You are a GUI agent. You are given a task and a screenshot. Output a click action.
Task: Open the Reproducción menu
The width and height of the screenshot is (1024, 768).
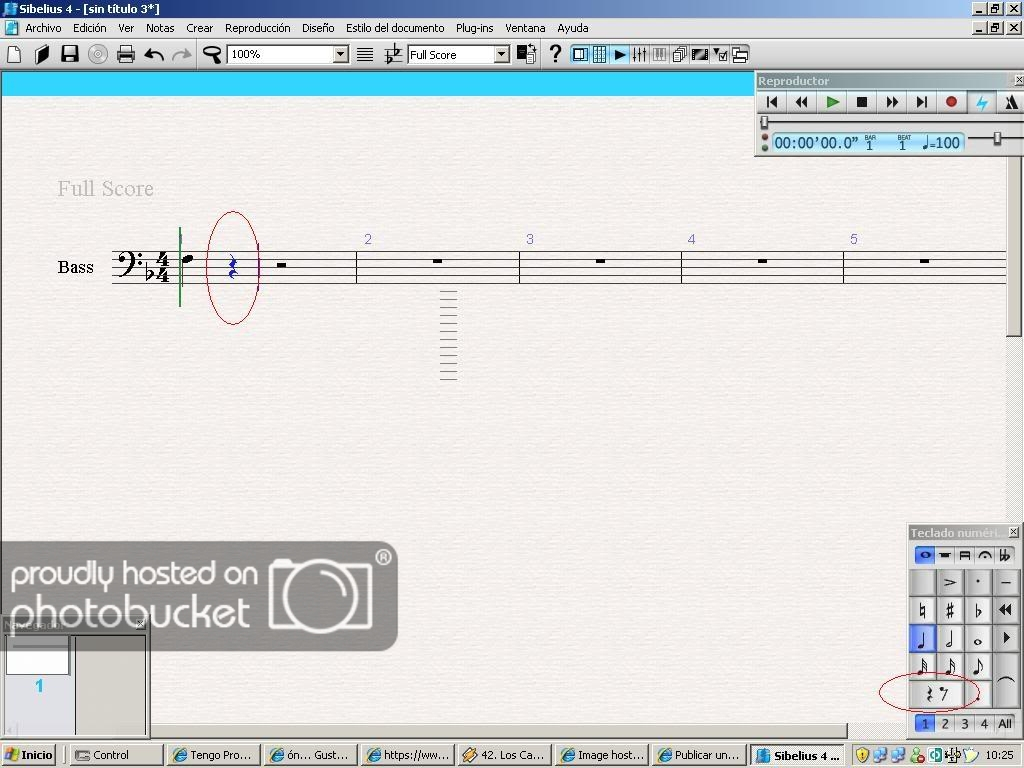pyautogui.click(x=257, y=28)
